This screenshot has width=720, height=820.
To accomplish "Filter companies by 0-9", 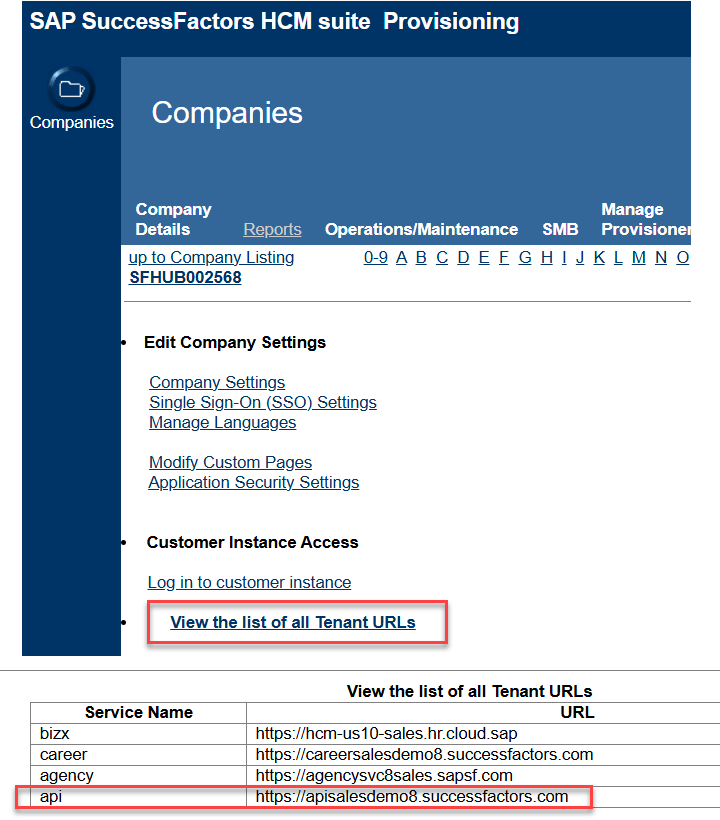I will (x=375, y=257).
